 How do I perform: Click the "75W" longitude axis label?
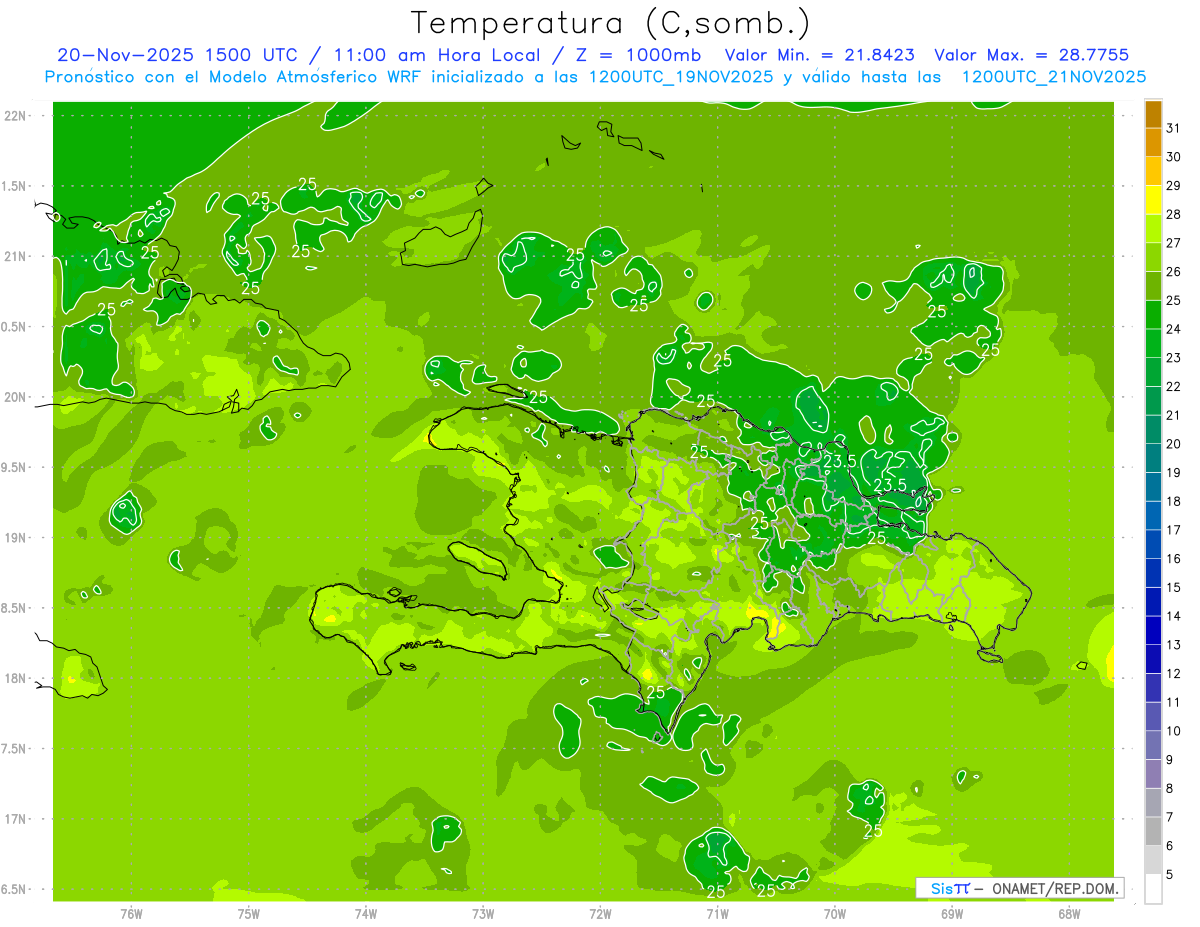249,913
